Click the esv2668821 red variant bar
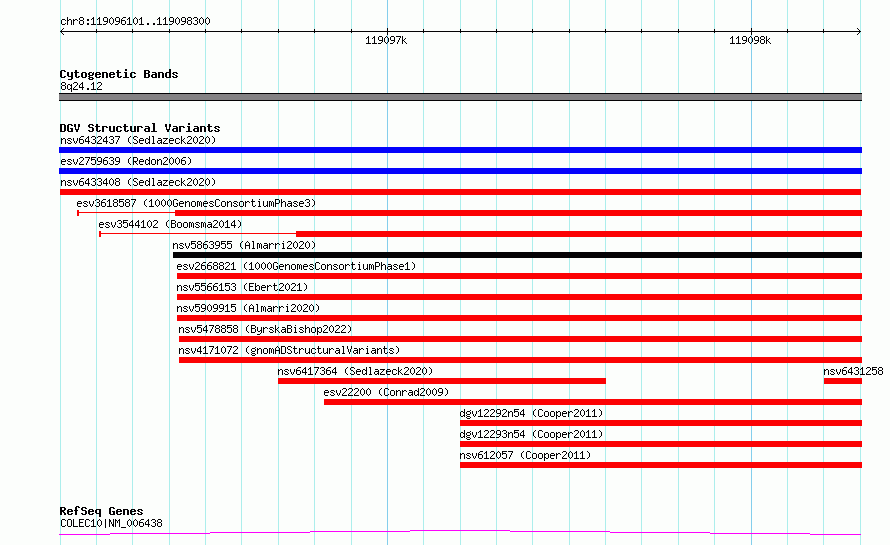 (x=519, y=276)
